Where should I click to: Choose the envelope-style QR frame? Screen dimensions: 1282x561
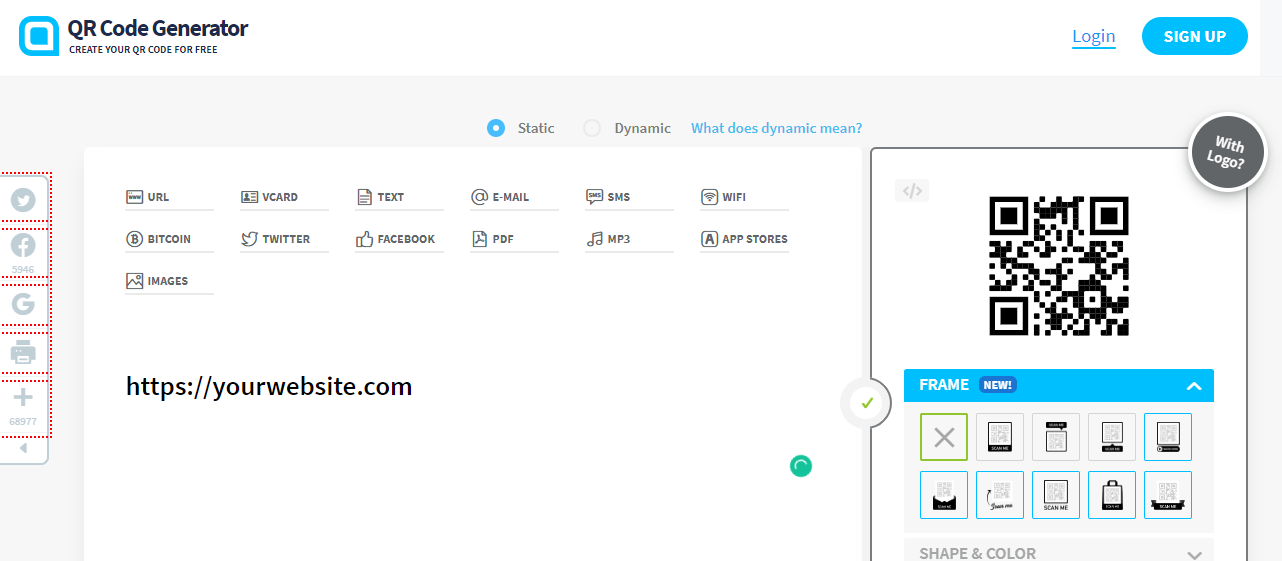coord(943,494)
